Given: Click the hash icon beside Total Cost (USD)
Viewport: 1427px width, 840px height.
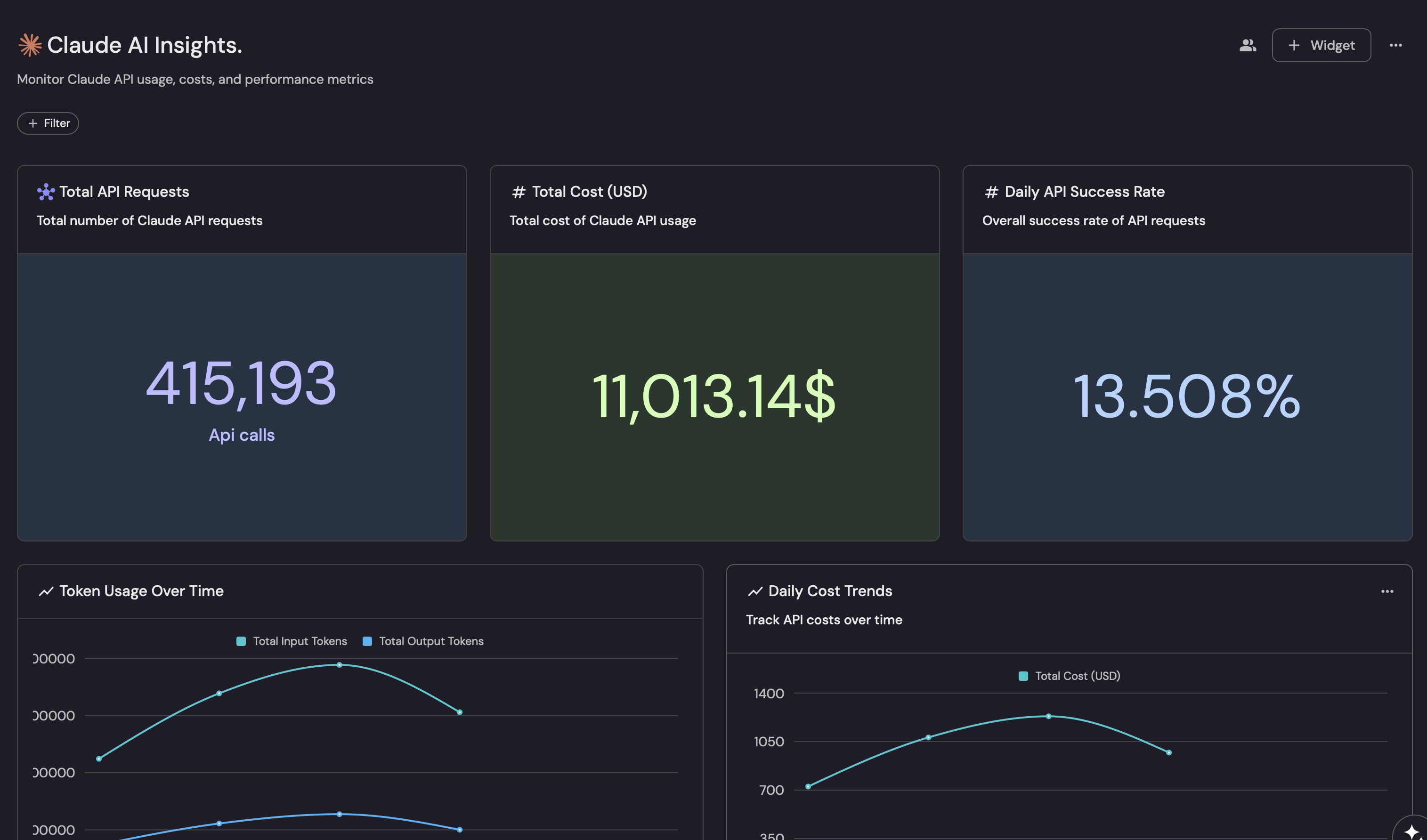Looking at the screenshot, I should click(518, 193).
